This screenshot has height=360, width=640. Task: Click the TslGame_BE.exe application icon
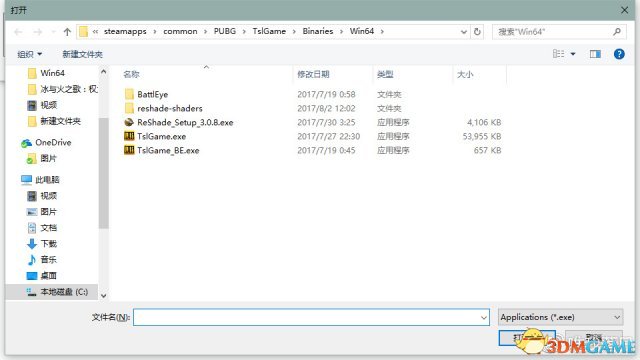129,150
